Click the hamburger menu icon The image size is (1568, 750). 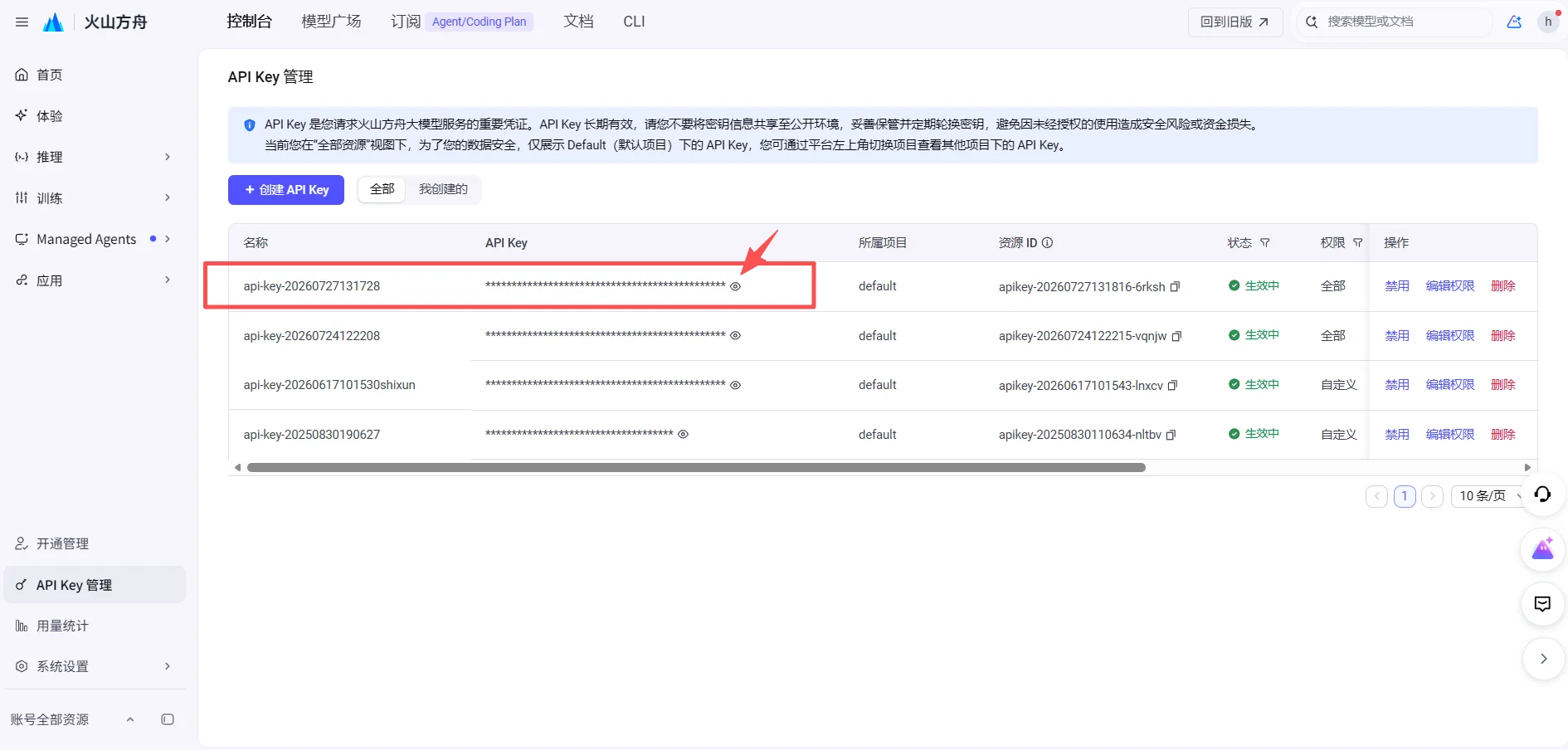tap(22, 22)
